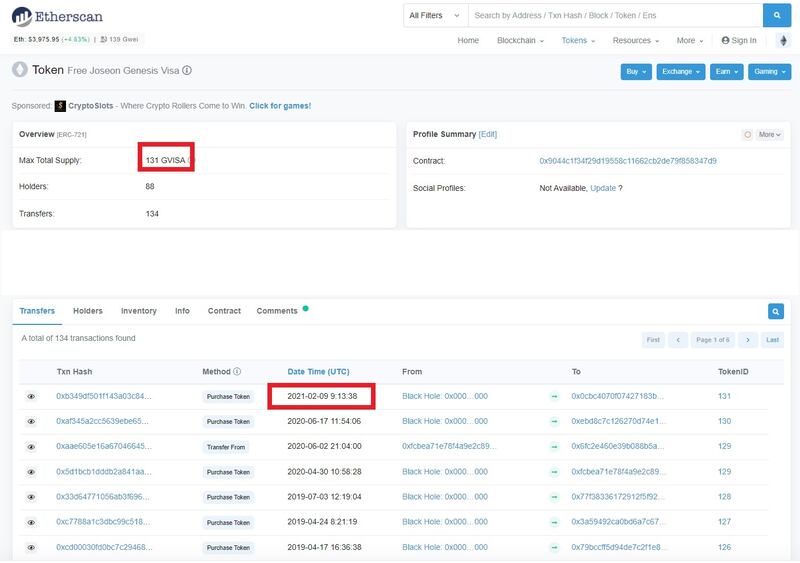Click the info icon beside Method column header
This screenshot has height=563, width=800.
tap(237, 372)
